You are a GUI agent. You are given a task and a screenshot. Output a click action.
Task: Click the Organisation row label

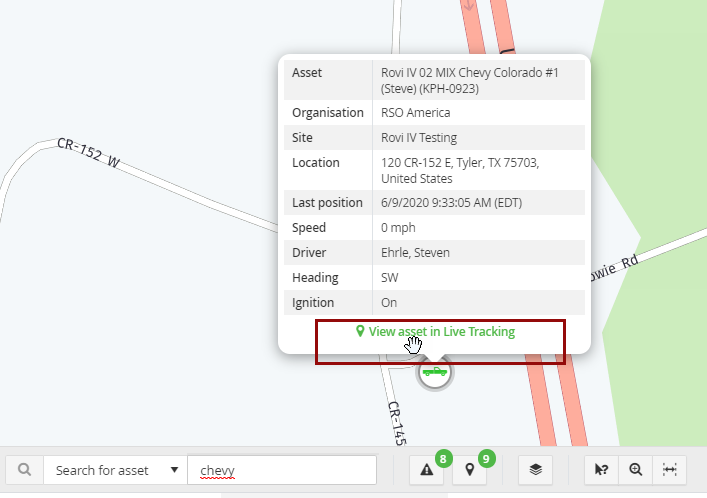pyautogui.click(x=328, y=112)
